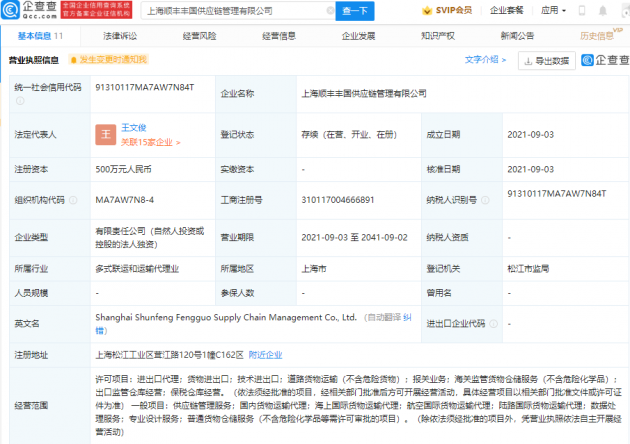Click the 王 avatar of legal representative

[106, 135]
